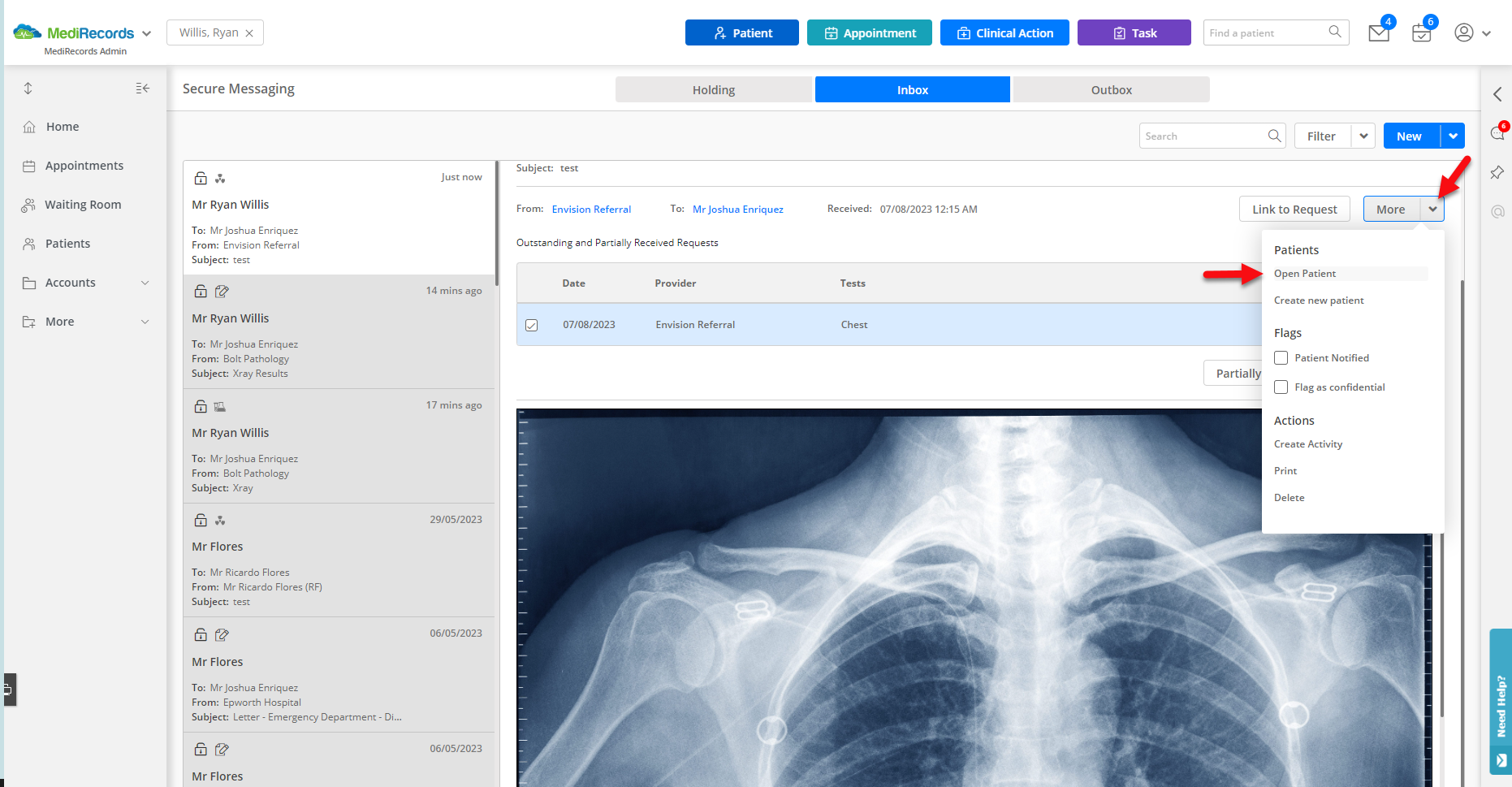Image resolution: width=1512 pixels, height=787 pixels.
Task: Click the message search magnifier icon
Action: coord(1275,136)
